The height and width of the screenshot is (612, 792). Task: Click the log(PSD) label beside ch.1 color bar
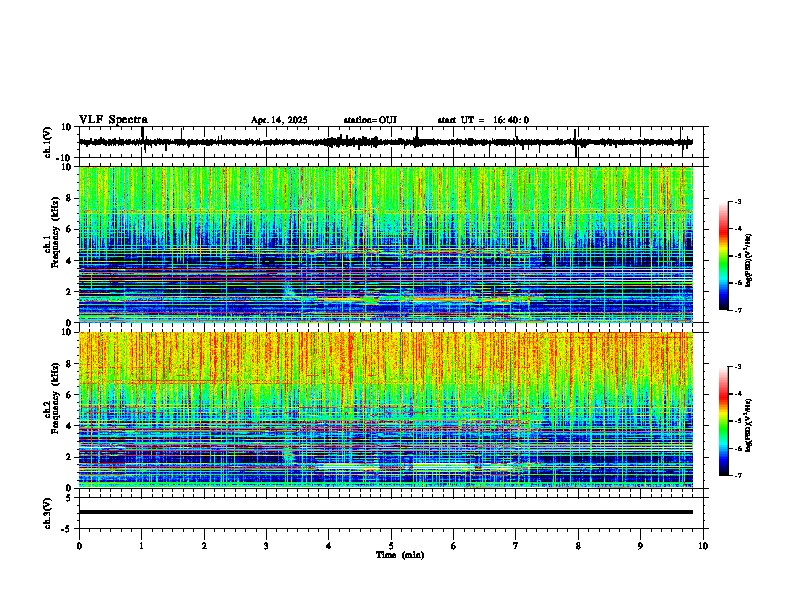[749, 260]
